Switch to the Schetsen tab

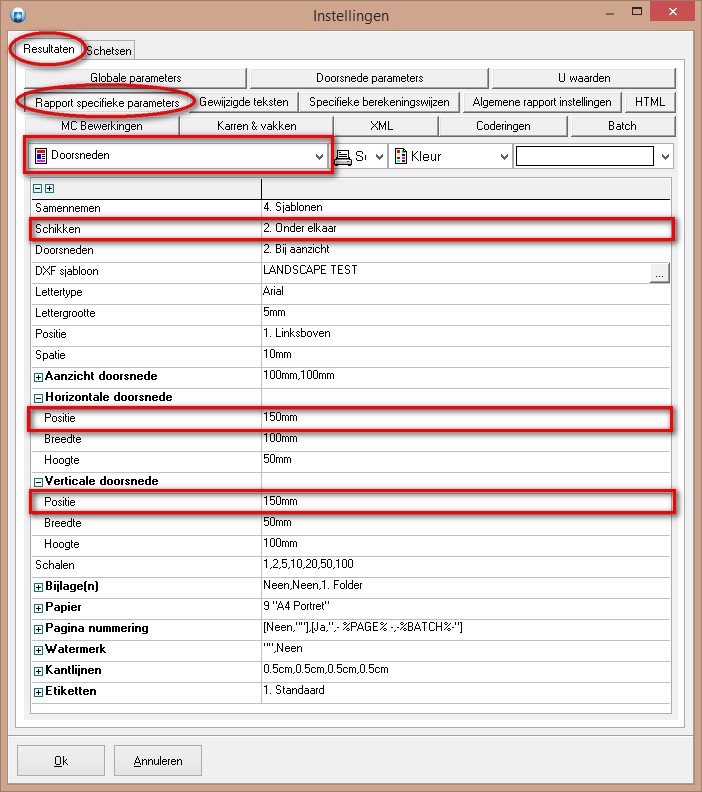point(109,51)
